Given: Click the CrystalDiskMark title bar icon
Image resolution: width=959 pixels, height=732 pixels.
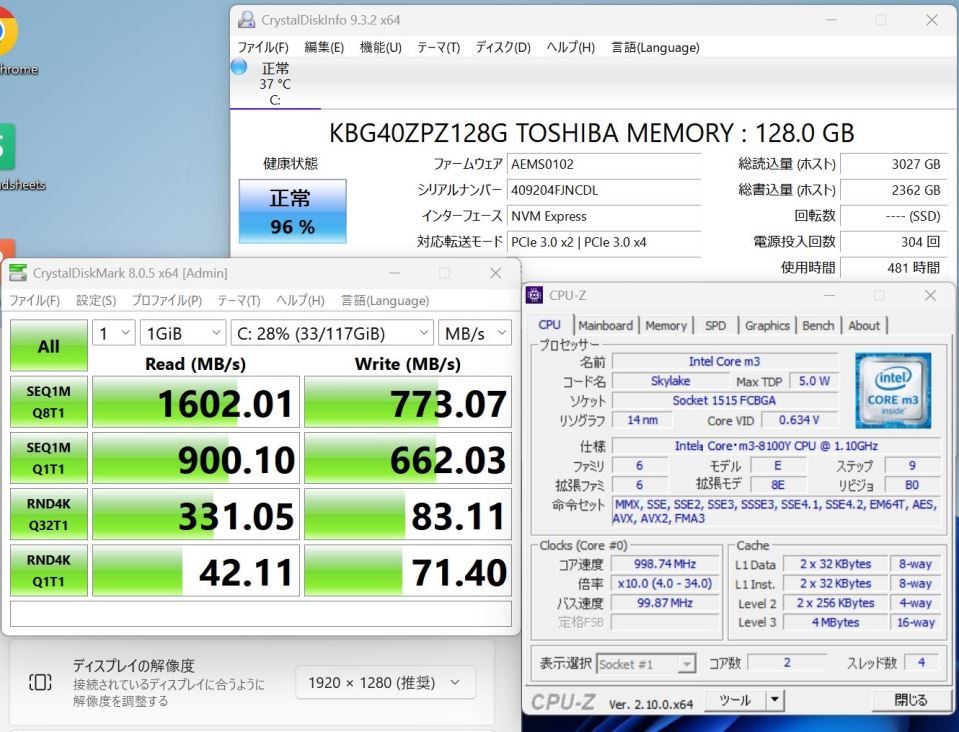Looking at the screenshot, I should [x=18, y=273].
